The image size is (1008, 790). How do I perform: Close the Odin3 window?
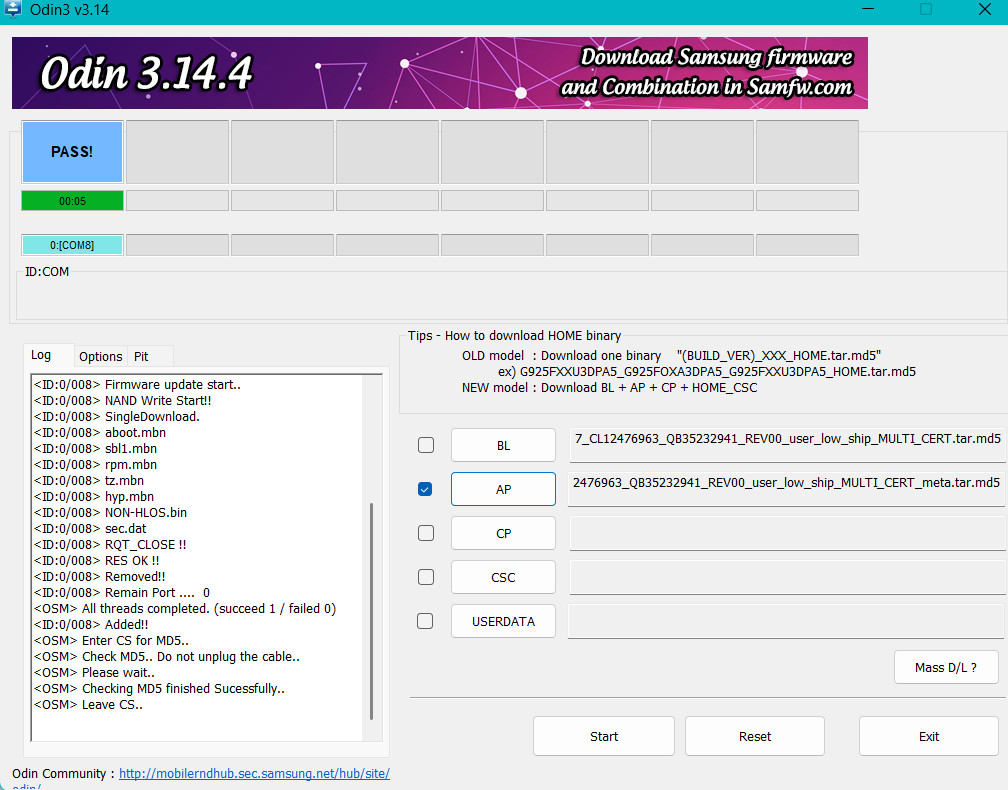tap(984, 9)
